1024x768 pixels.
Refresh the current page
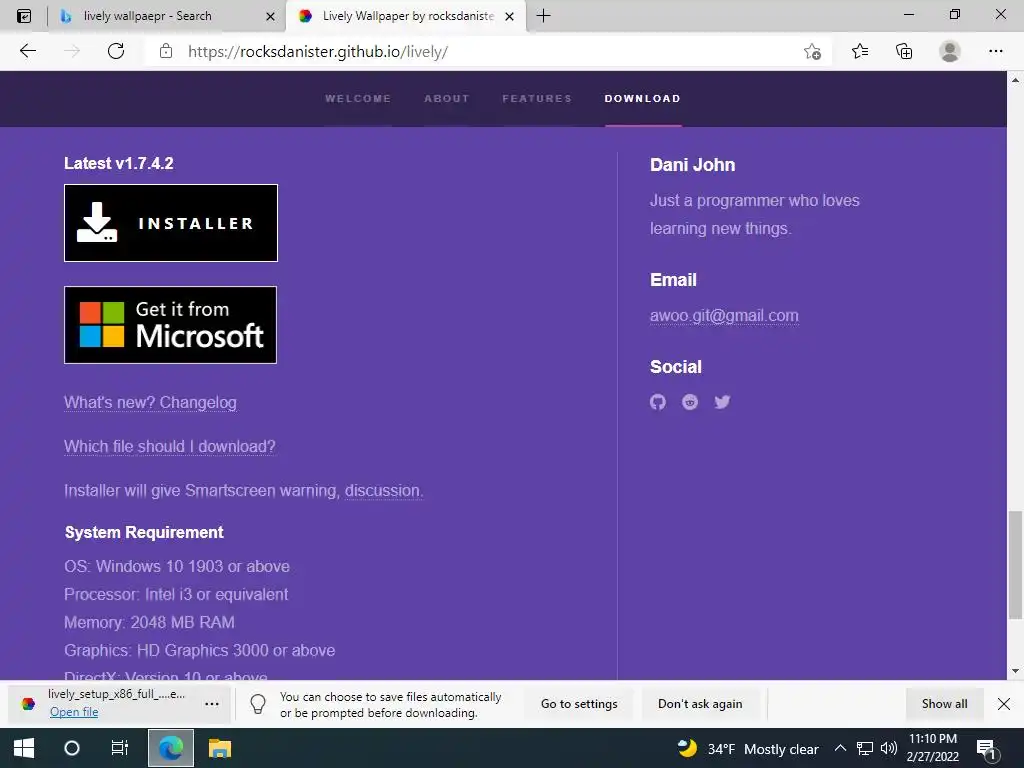116,51
